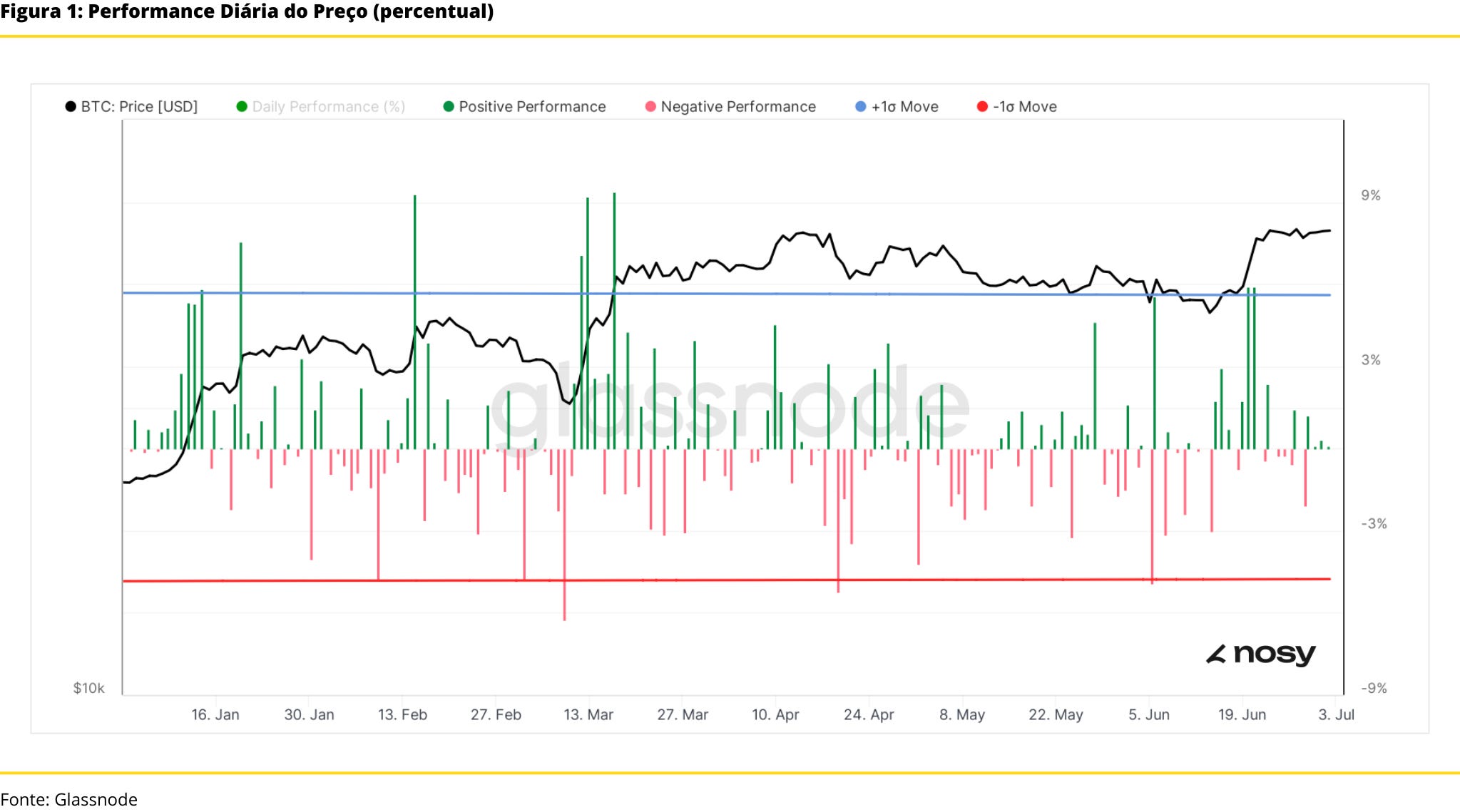The height and width of the screenshot is (812, 1460).
Task: Click the $10k left axis label
Action: (x=88, y=688)
